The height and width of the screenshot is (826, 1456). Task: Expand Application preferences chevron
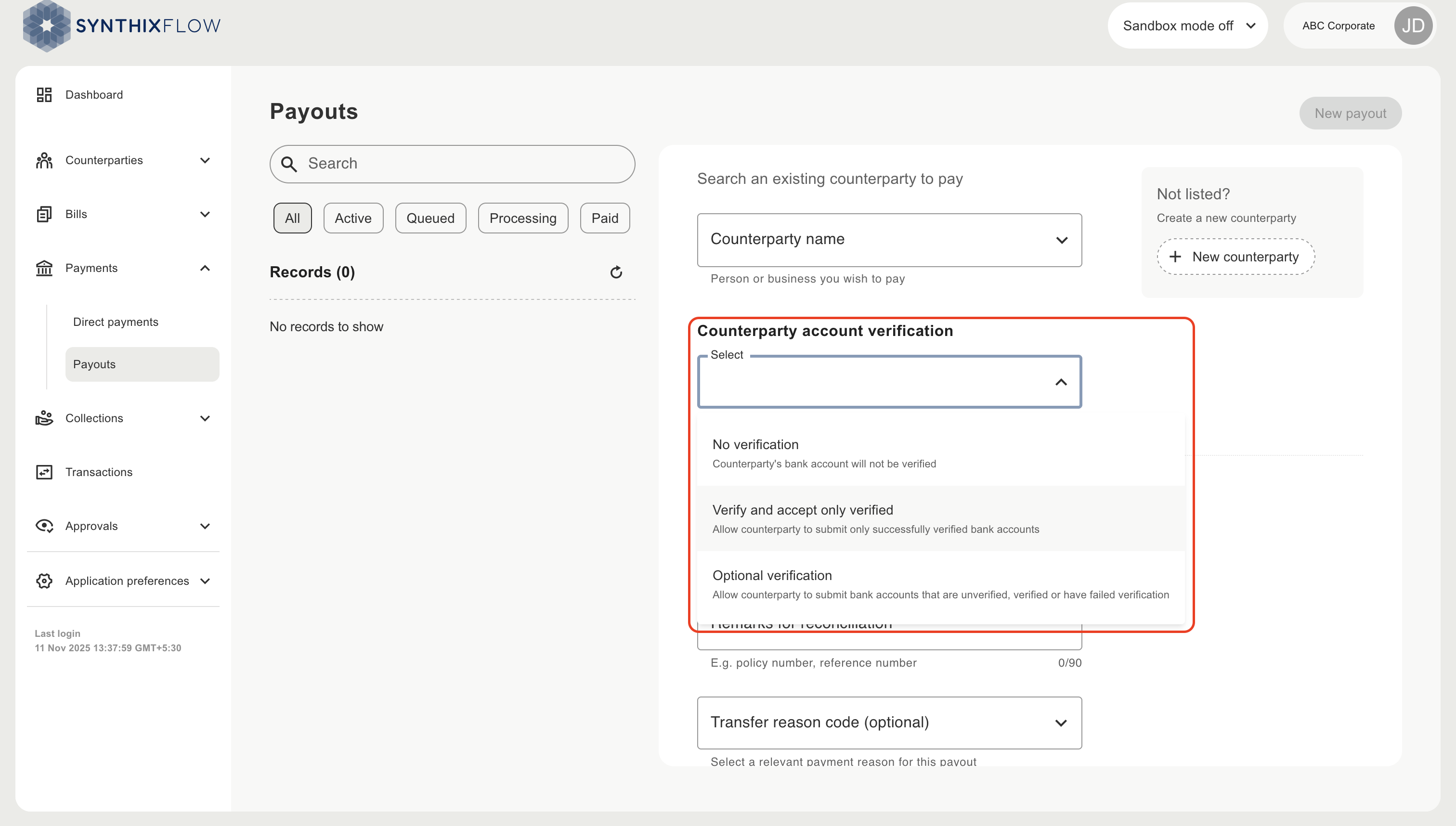(x=205, y=581)
